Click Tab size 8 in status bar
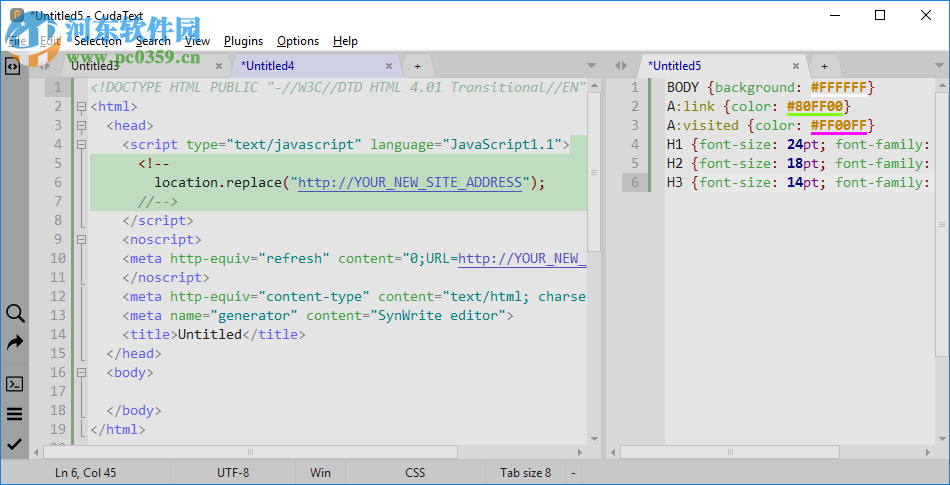The height and width of the screenshot is (485, 950). [x=525, y=473]
